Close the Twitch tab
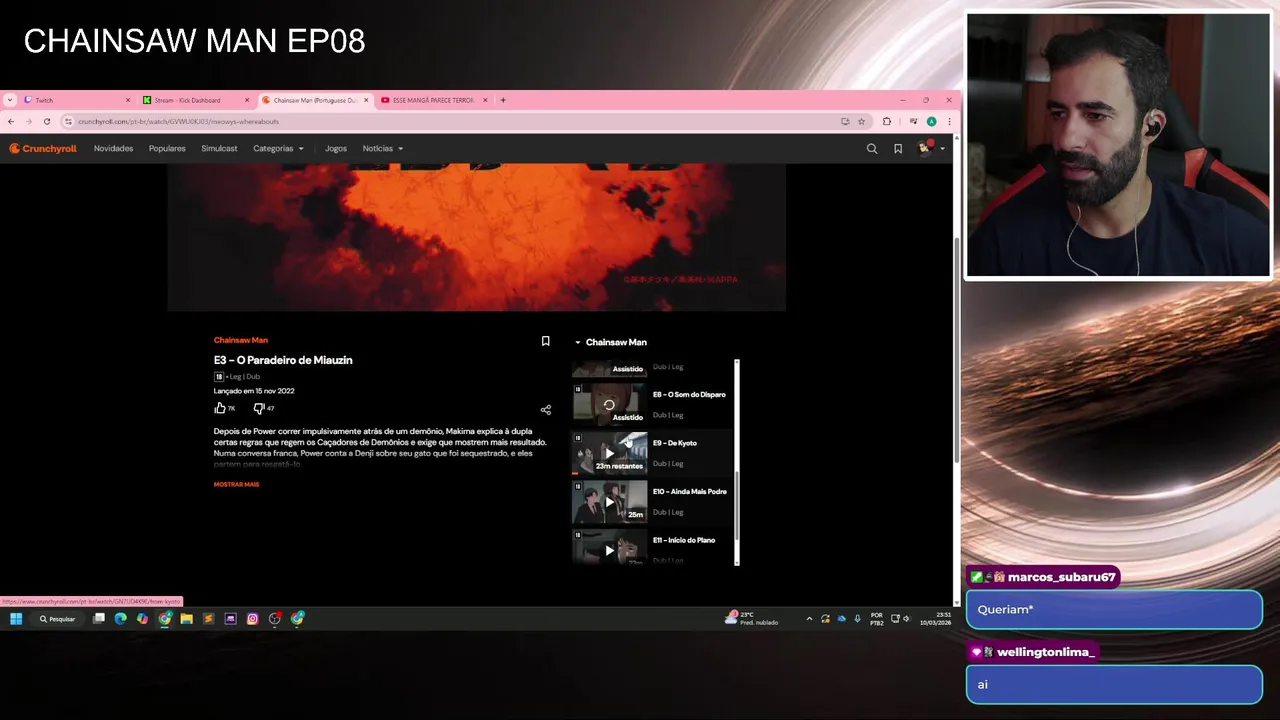The height and width of the screenshot is (720, 1280). [128, 100]
